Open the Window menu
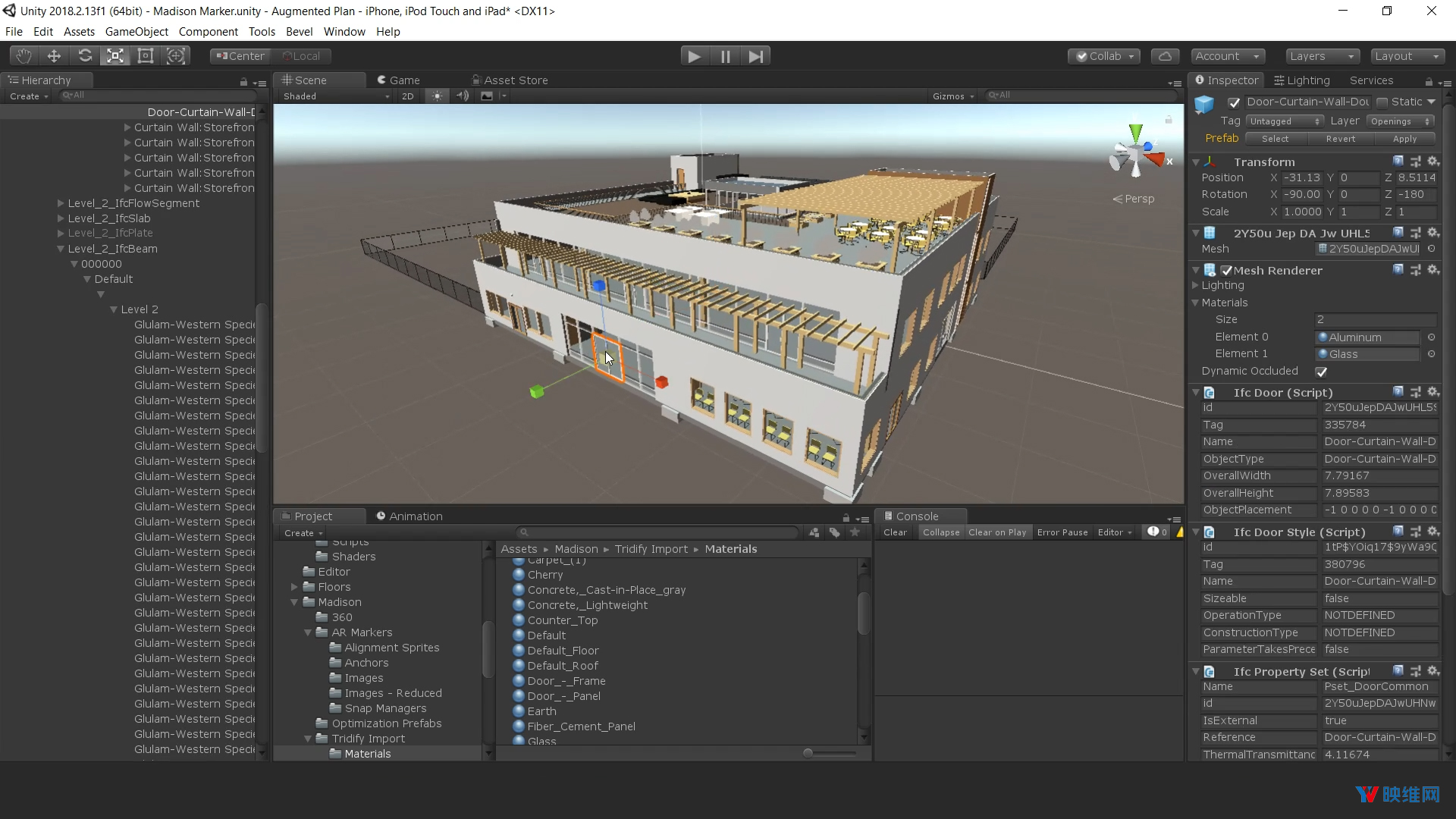 344,32
